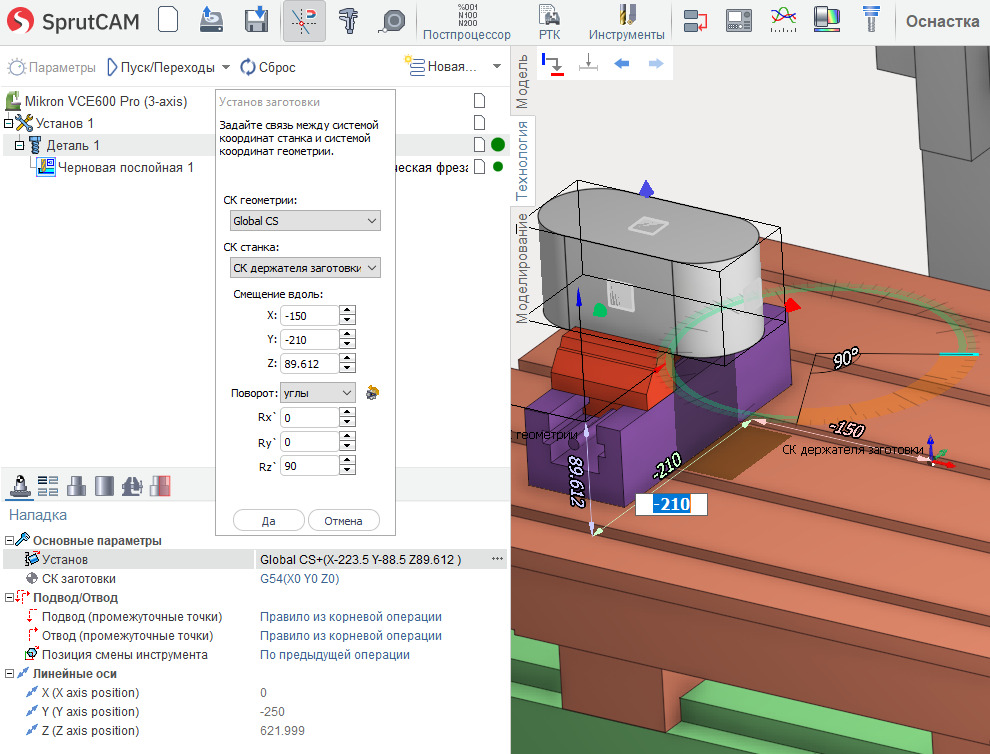Viewport: 990px width, 754px height.
Task: Open the Постпроцессор tool
Action: pyautogui.click(x=466, y=21)
